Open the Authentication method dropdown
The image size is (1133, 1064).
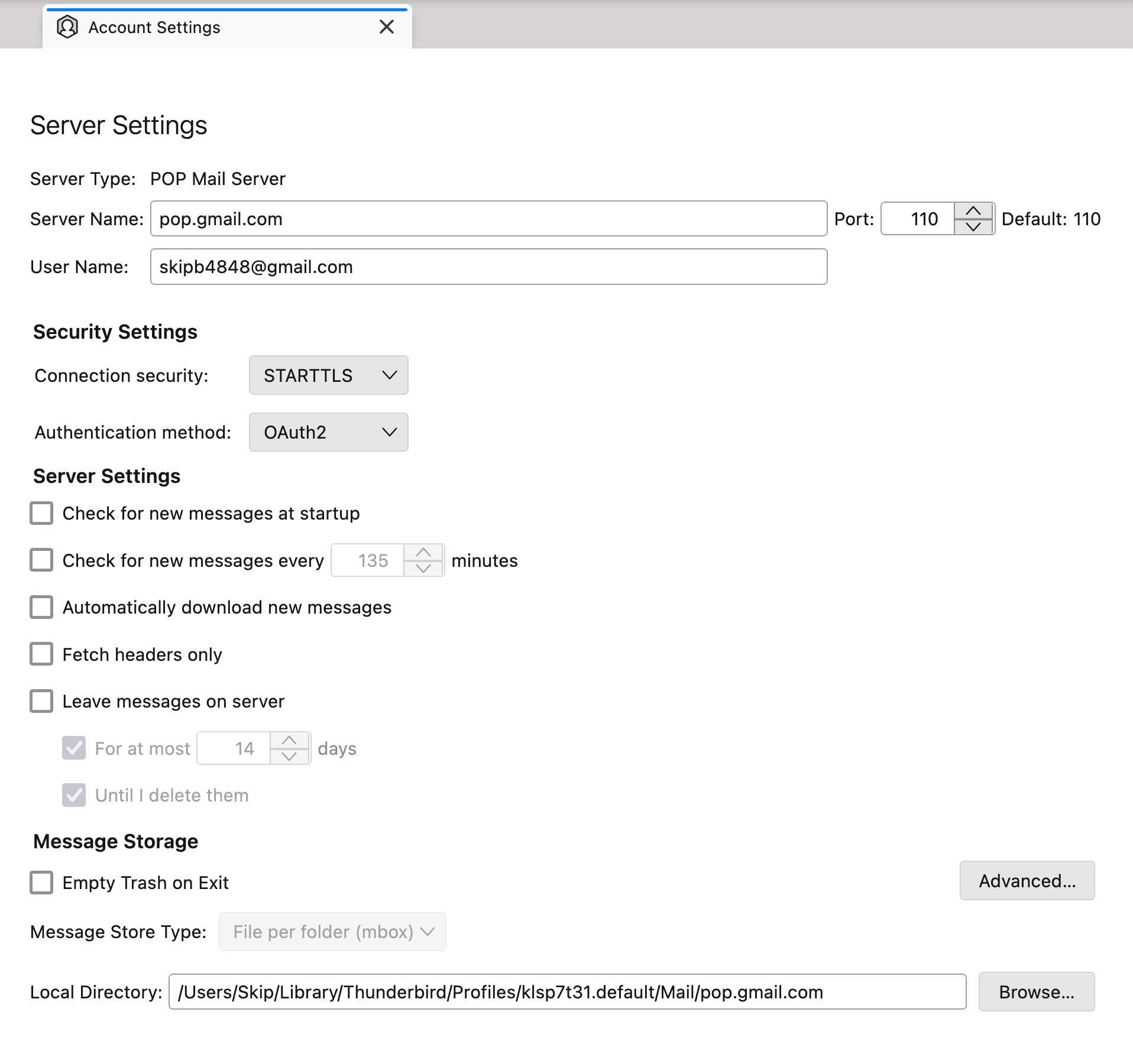coord(329,432)
